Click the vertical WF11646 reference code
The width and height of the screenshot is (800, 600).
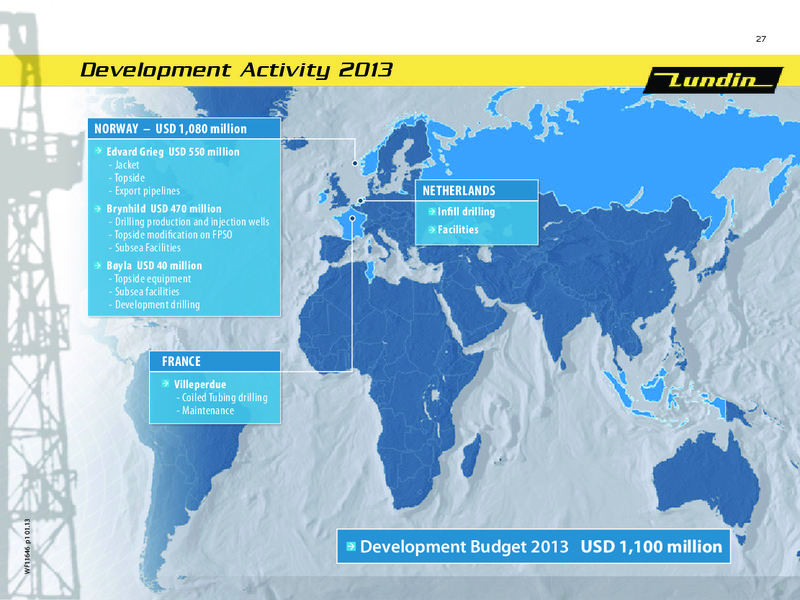(27, 546)
